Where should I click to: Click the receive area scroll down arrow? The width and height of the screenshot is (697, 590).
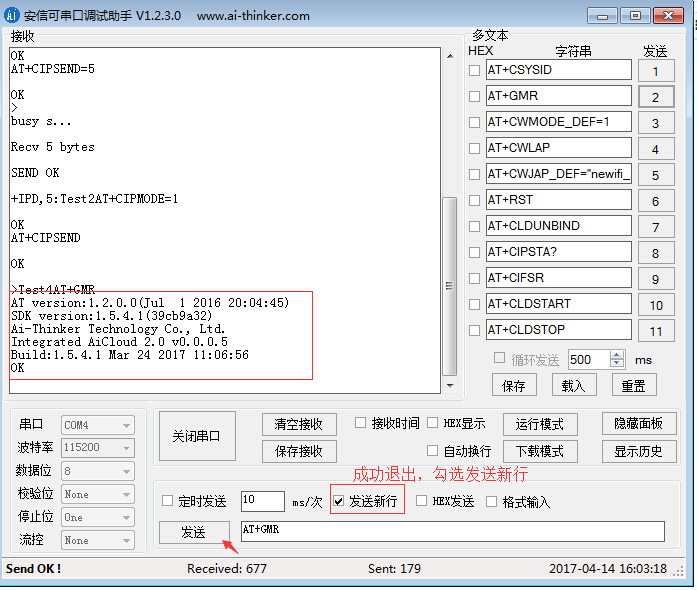coord(450,385)
